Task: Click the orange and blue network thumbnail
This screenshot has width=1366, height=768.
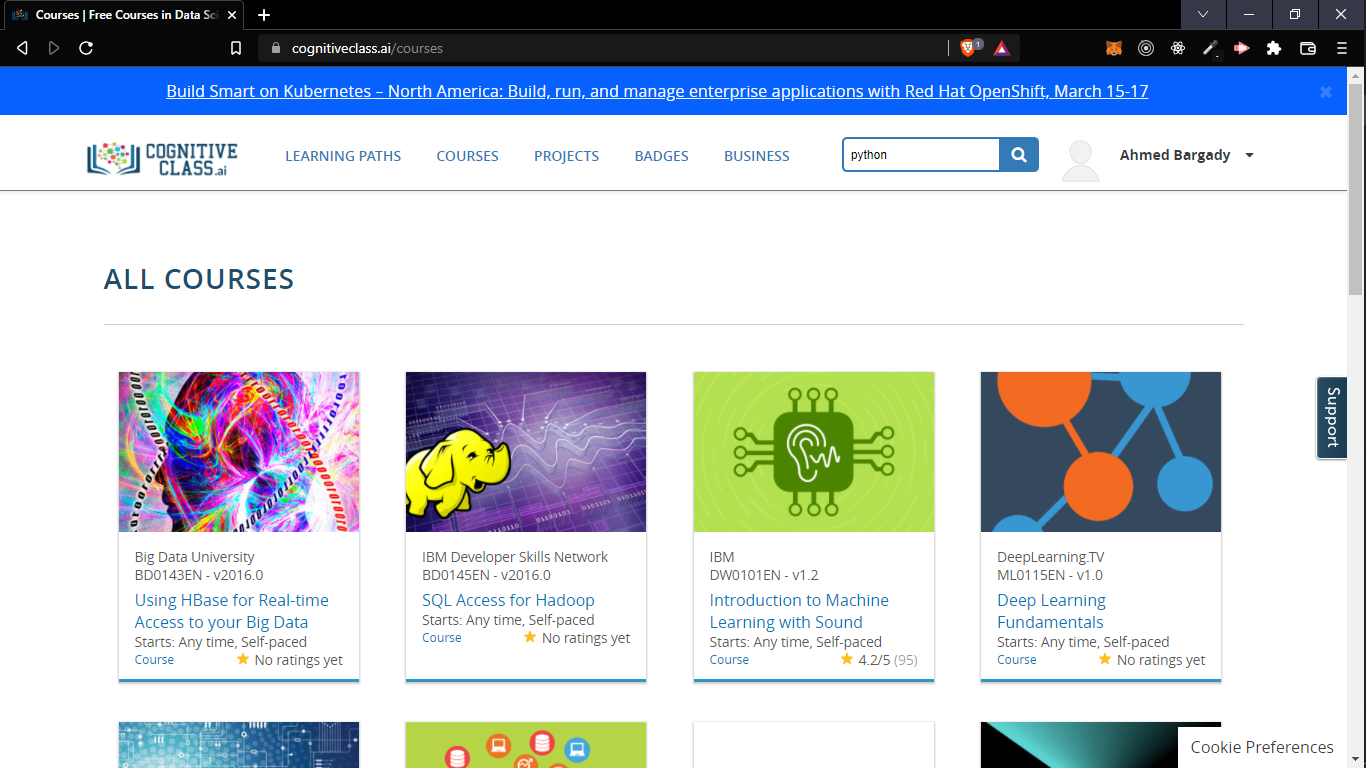Action: point(1101,452)
